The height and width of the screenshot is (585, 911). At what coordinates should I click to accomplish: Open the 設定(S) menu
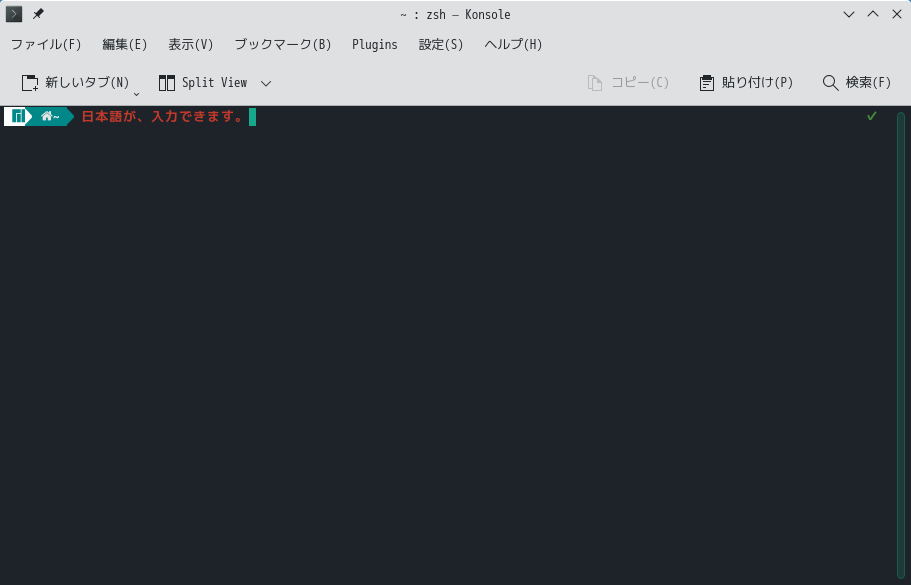tap(441, 45)
